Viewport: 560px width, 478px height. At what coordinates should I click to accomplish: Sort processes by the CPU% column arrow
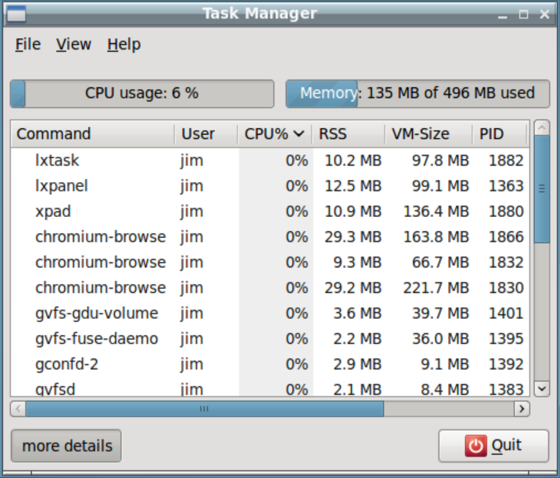[299, 134]
